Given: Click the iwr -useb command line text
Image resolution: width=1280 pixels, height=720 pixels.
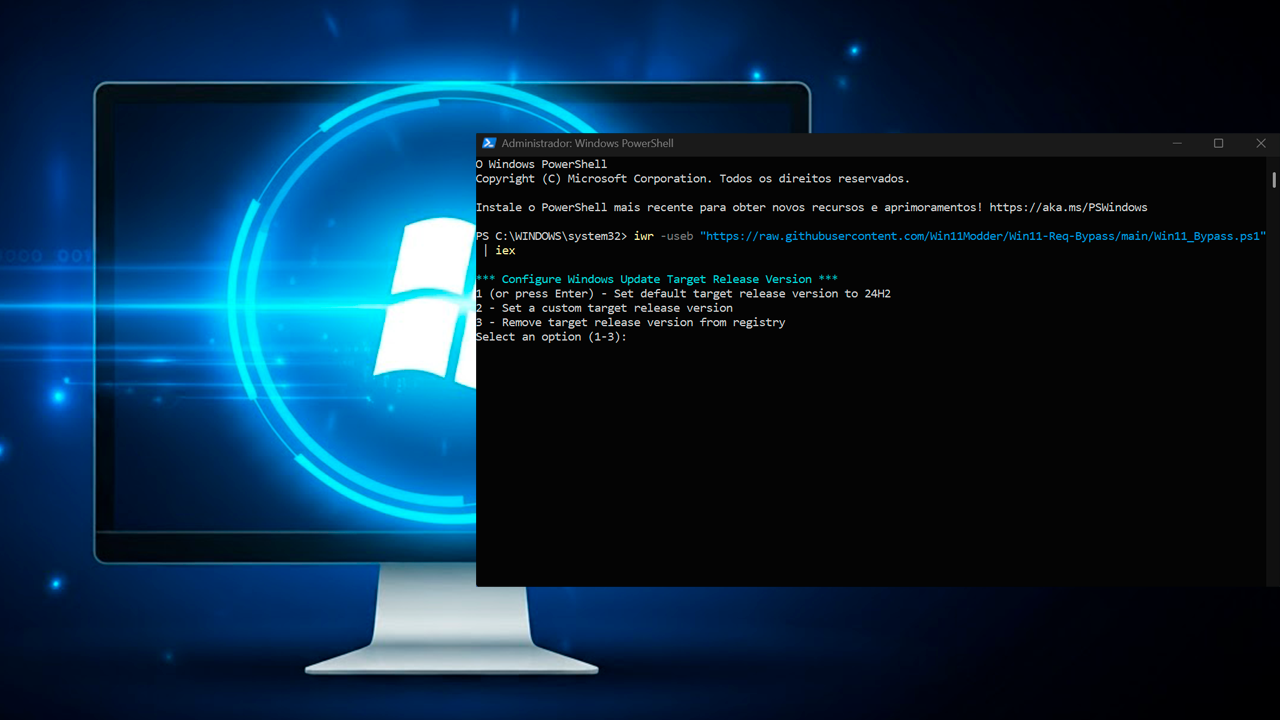Looking at the screenshot, I should [x=665, y=236].
